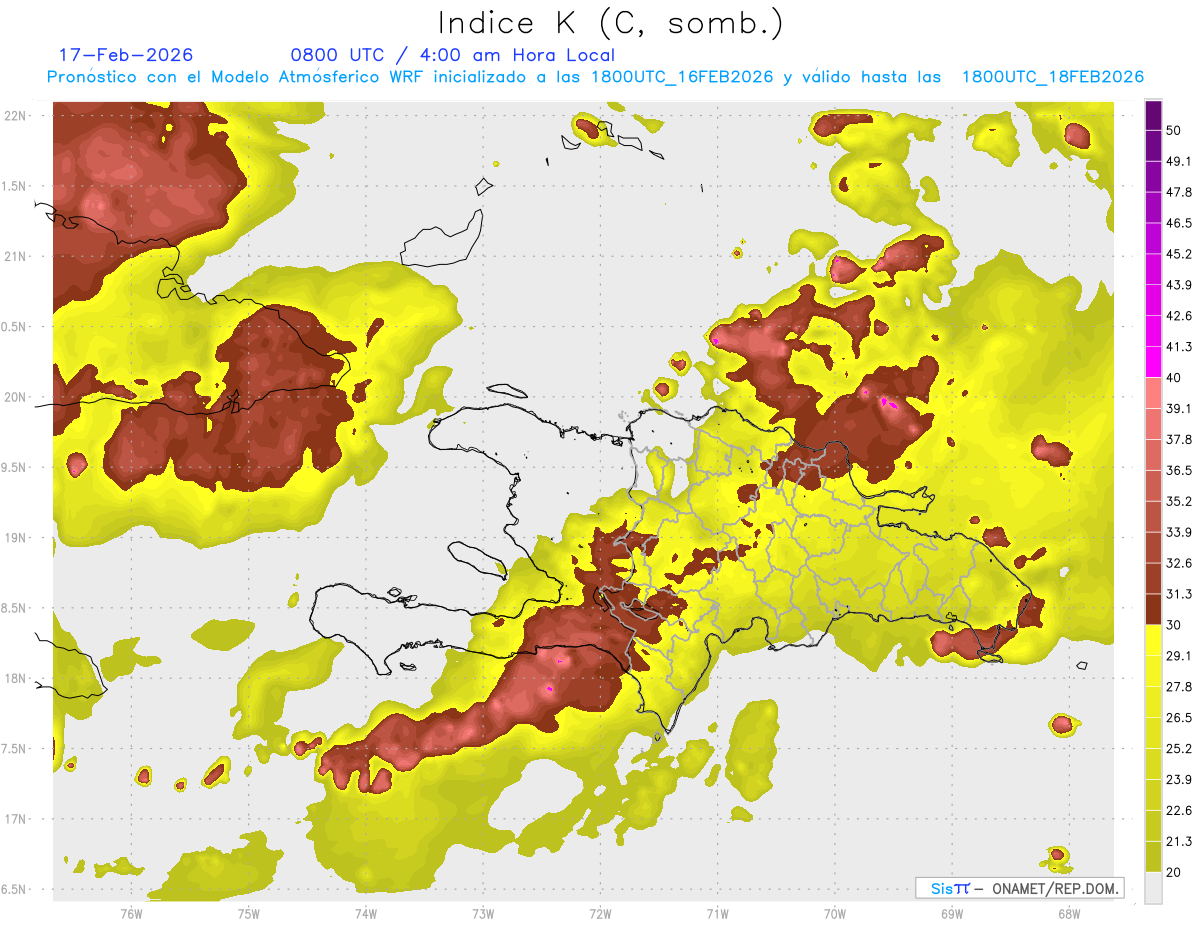Click the '35.2' color bar value

(x=1179, y=502)
